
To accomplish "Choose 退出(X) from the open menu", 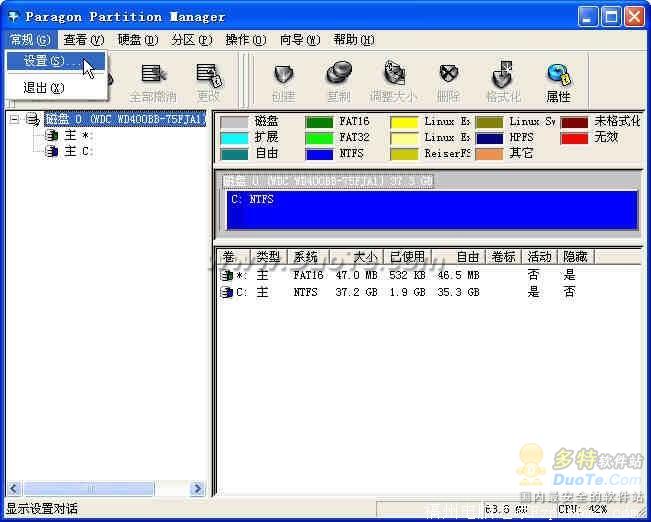I will [x=56, y=88].
